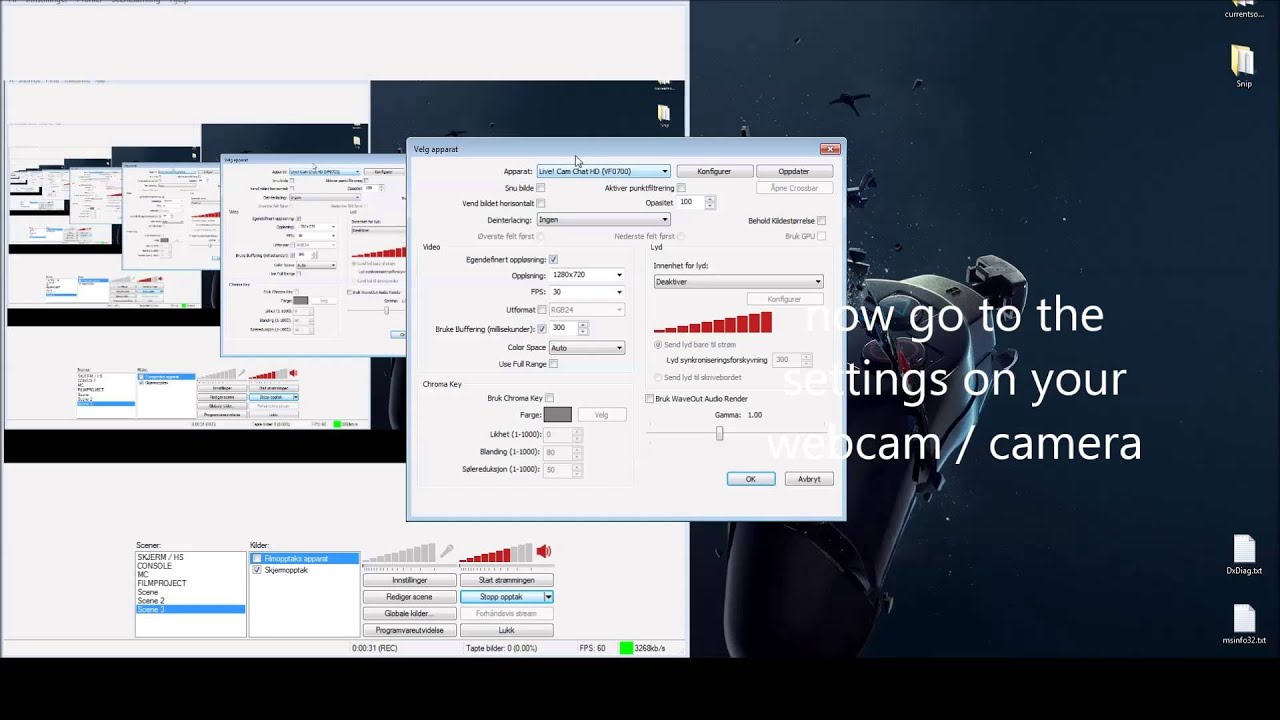Open the Color Space dropdown

point(587,348)
